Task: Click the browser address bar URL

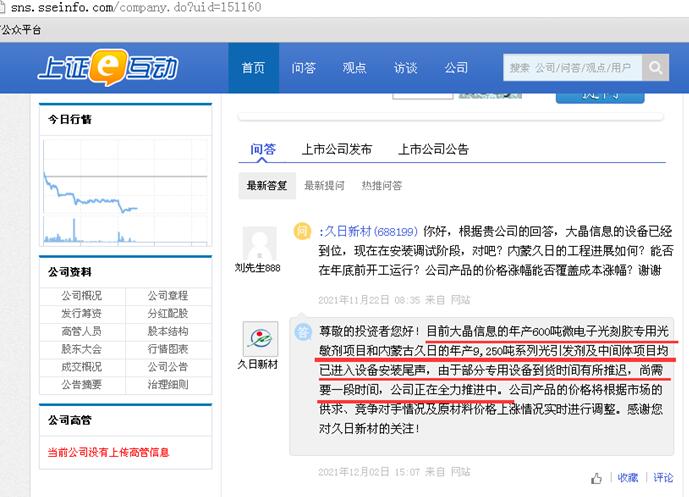Action: (136, 7)
